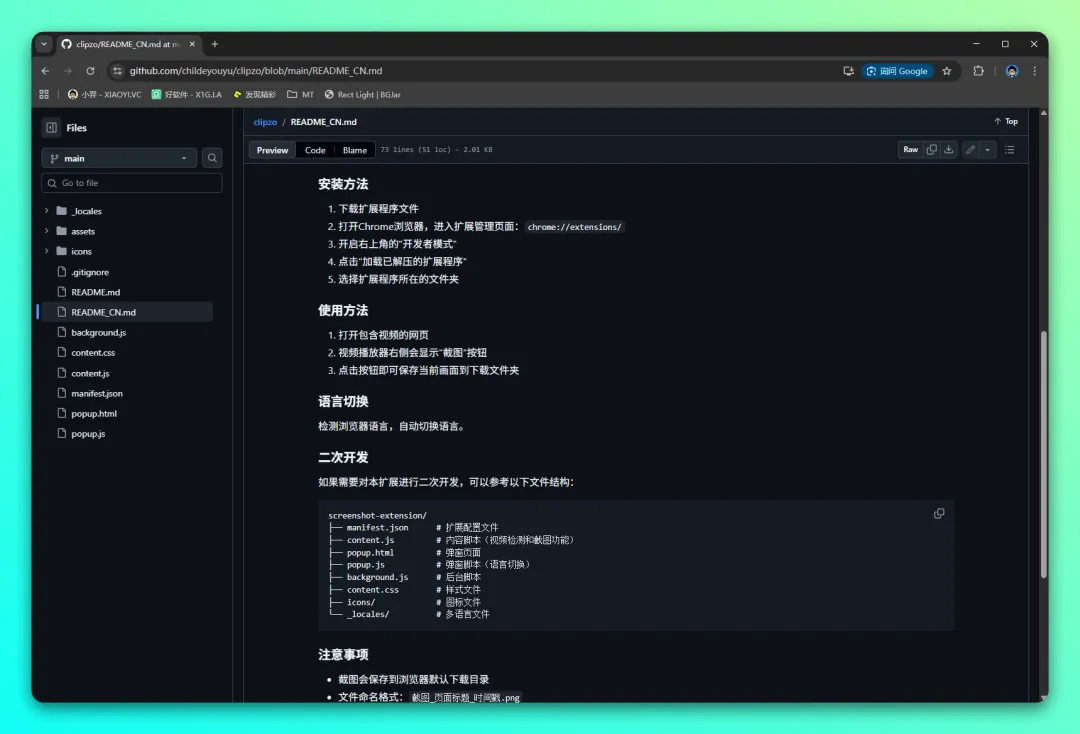Copy raw file contents icon

(931, 149)
